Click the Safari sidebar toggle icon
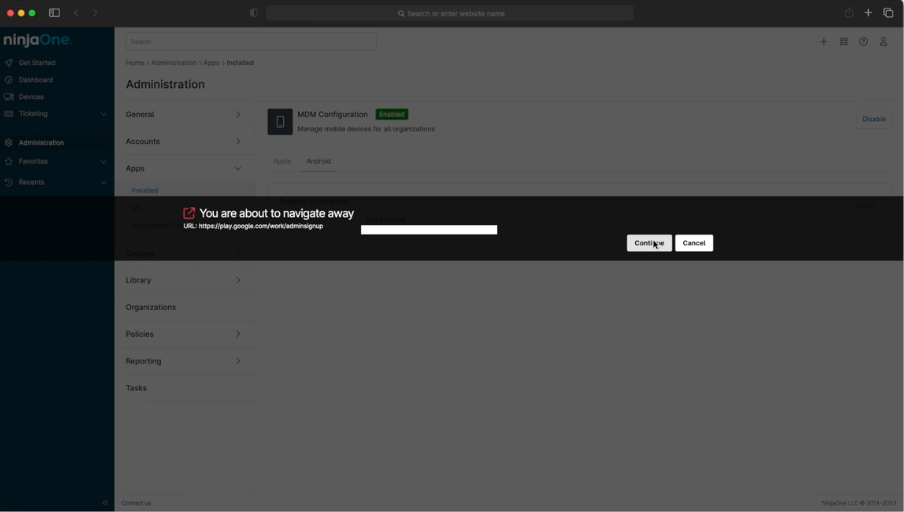This screenshot has width=904, height=512. 54,13
